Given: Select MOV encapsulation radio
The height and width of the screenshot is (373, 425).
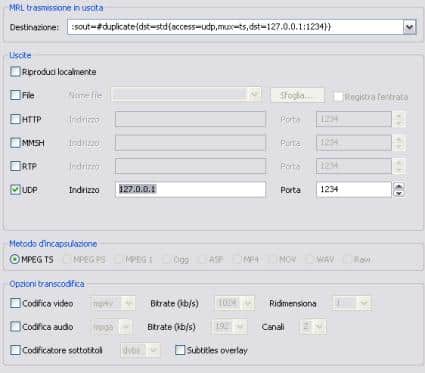Looking at the screenshot, I should coord(273,259).
